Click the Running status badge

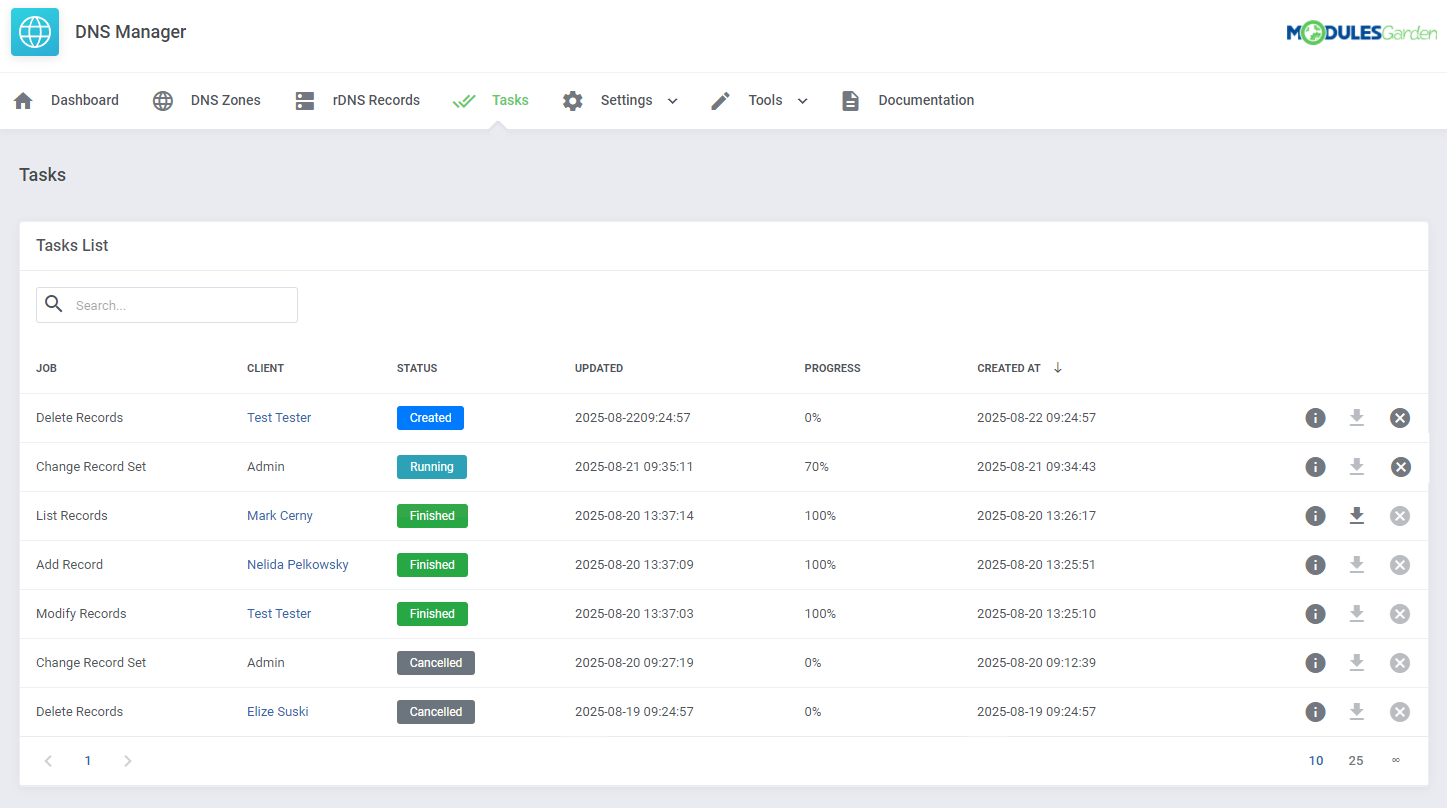click(x=431, y=466)
